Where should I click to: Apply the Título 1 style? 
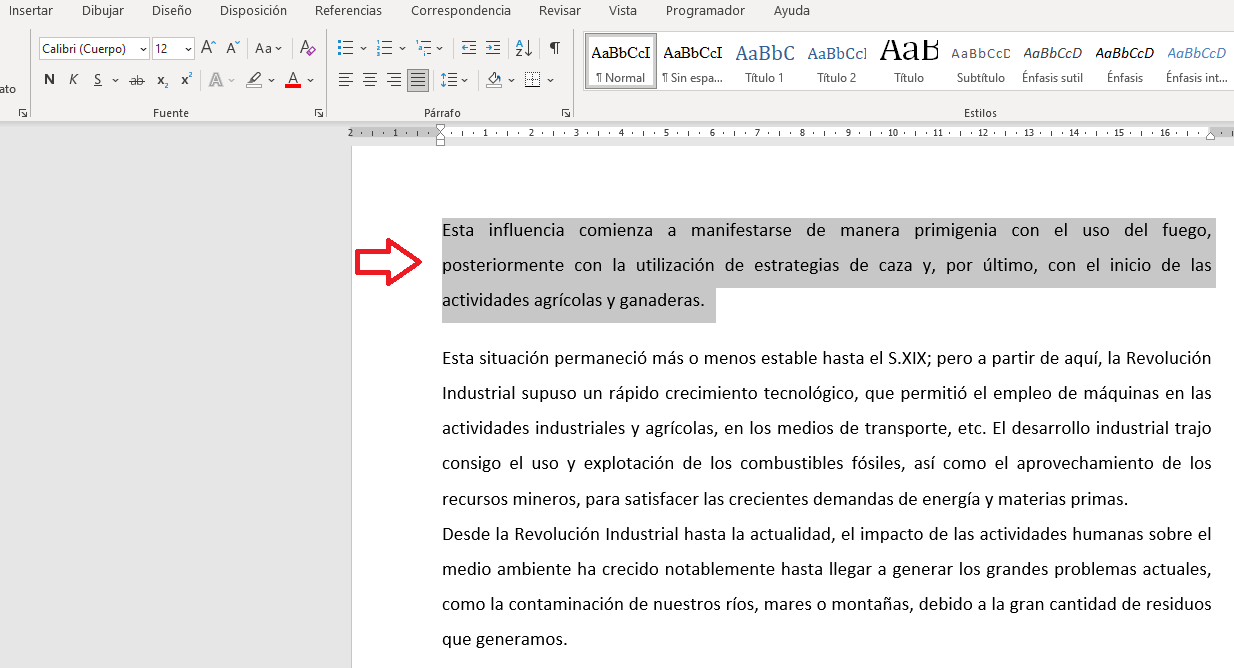click(765, 62)
